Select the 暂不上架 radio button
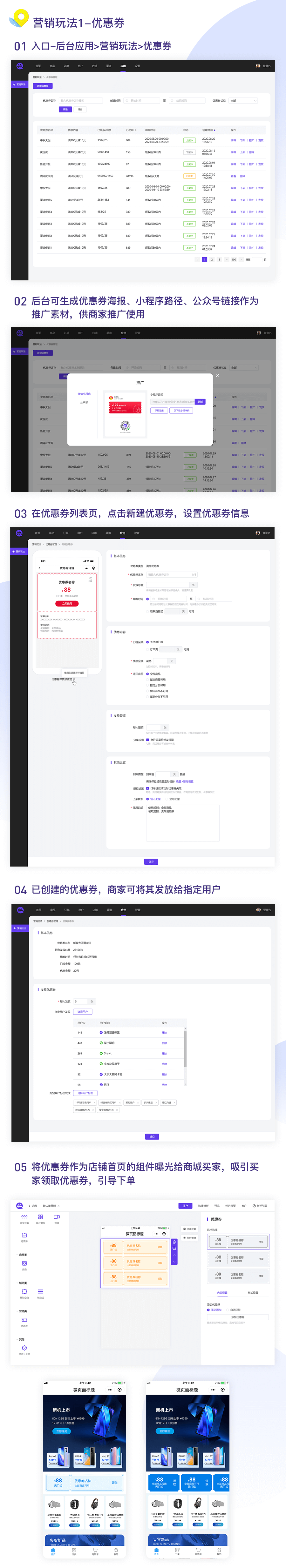This screenshot has height=1568, width=286. click(x=147, y=799)
